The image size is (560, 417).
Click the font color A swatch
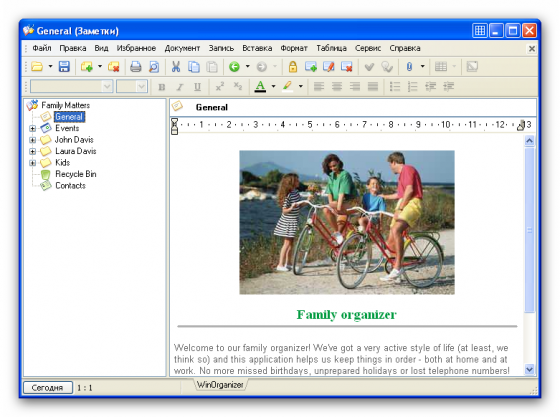pos(260,86)
